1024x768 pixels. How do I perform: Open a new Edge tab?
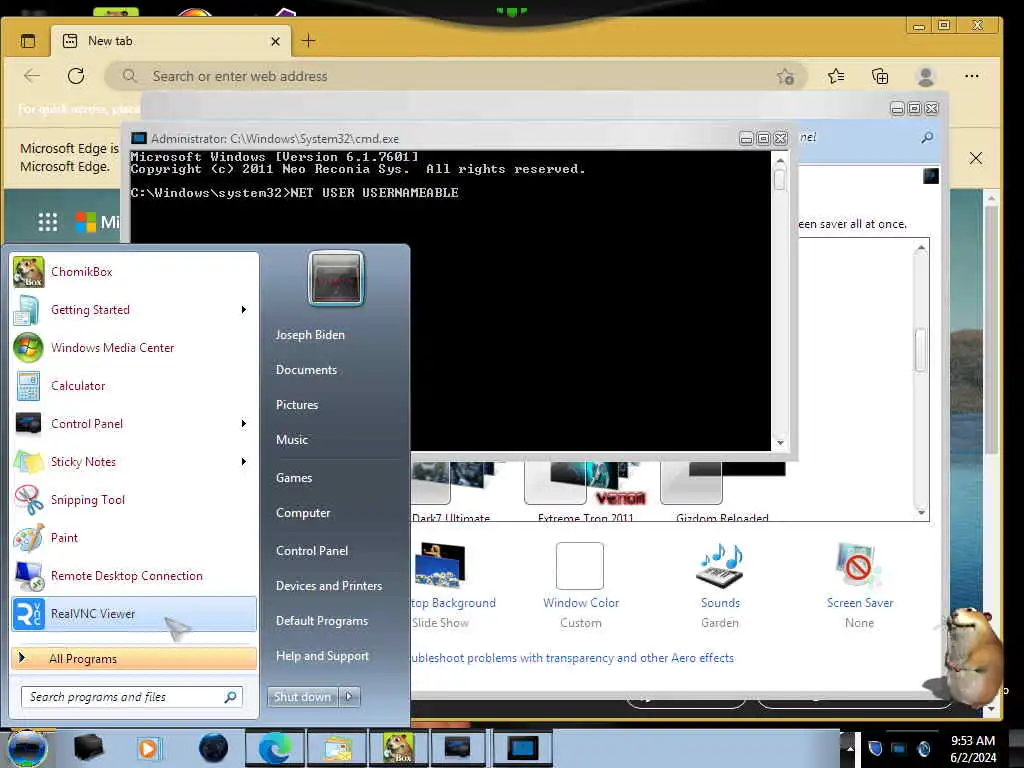308,40
